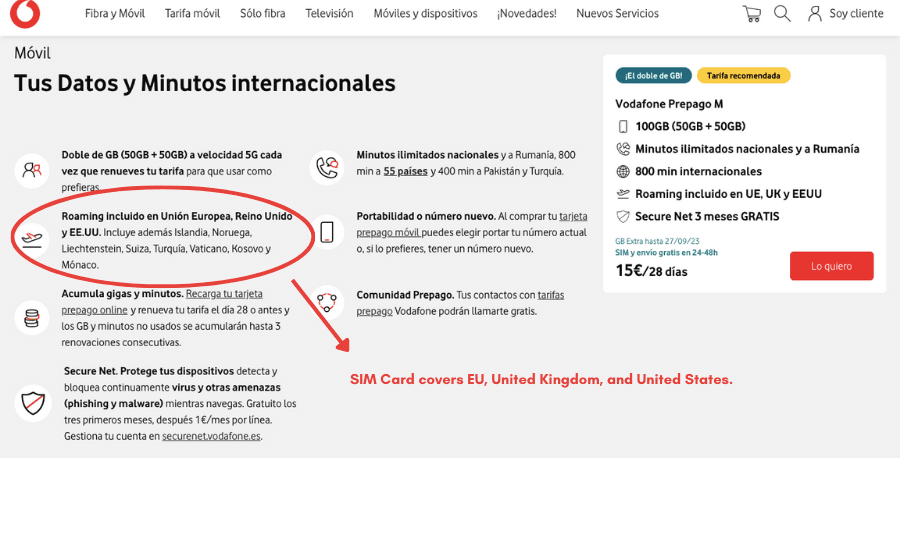
Task: Click the Soy cliente link
Action: click(856, 13)
